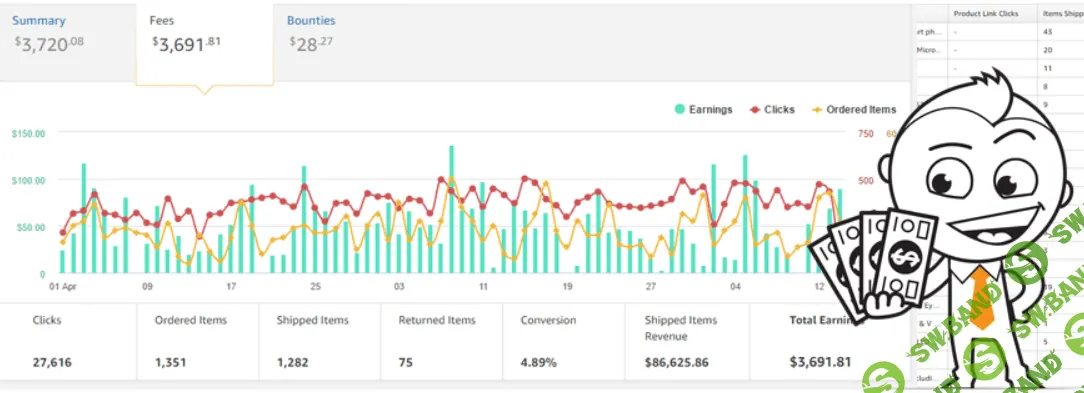Click the table cell showing 43
The image size is (1084, 393).
(1047, 32)
